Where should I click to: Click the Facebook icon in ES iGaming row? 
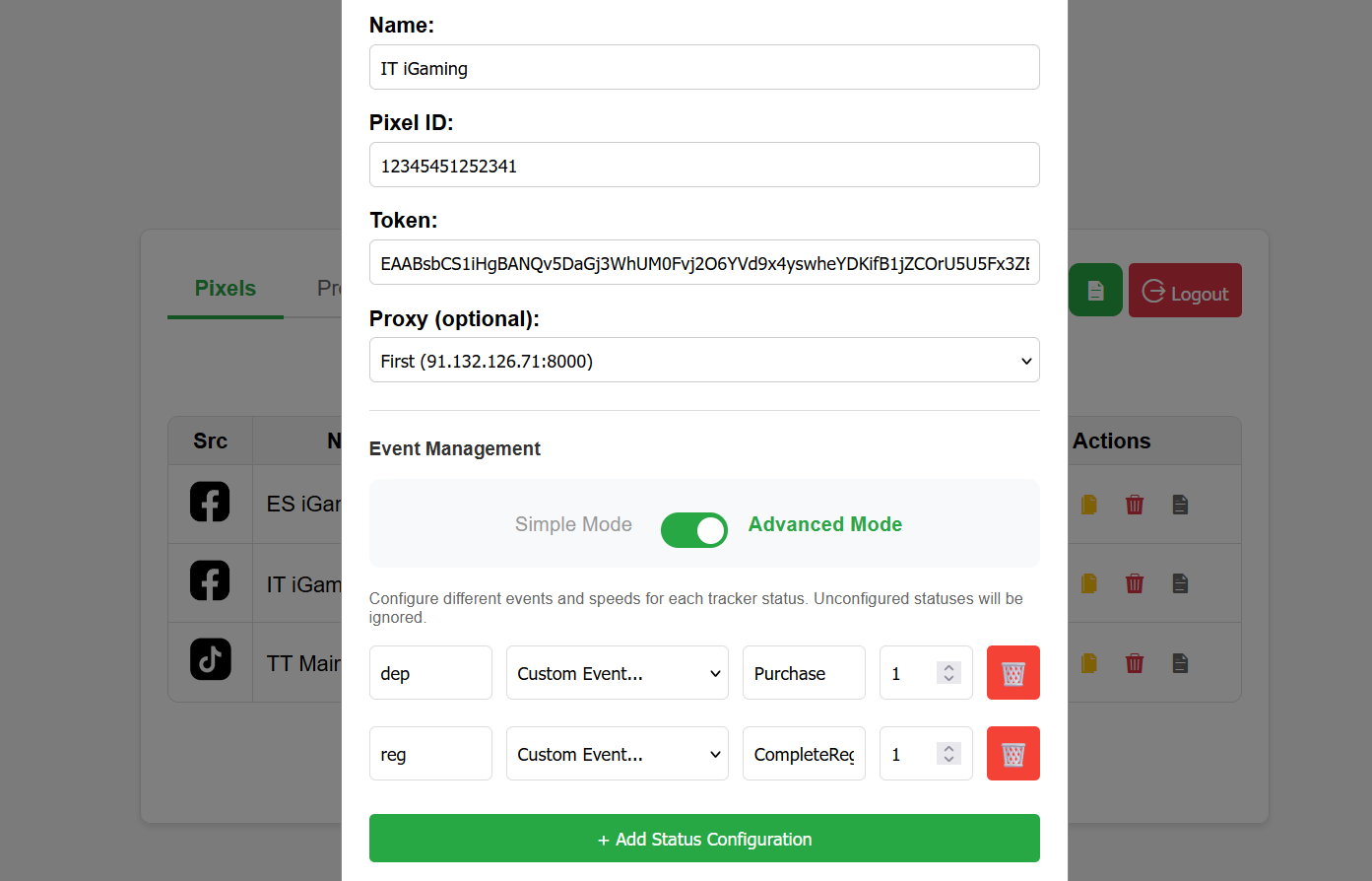(x=210, y=503)
